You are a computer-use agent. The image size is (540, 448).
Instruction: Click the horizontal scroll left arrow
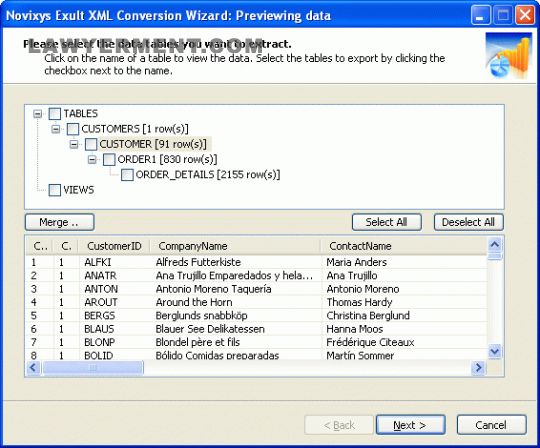[33, 368]
